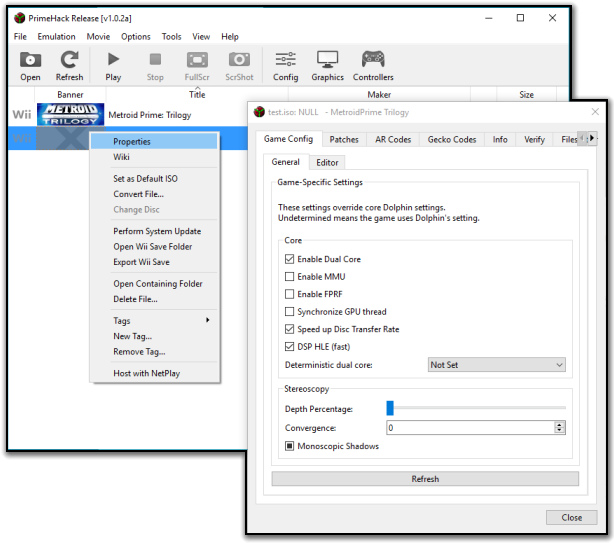Close the properties dialog with X

click(x=595, y=112)
